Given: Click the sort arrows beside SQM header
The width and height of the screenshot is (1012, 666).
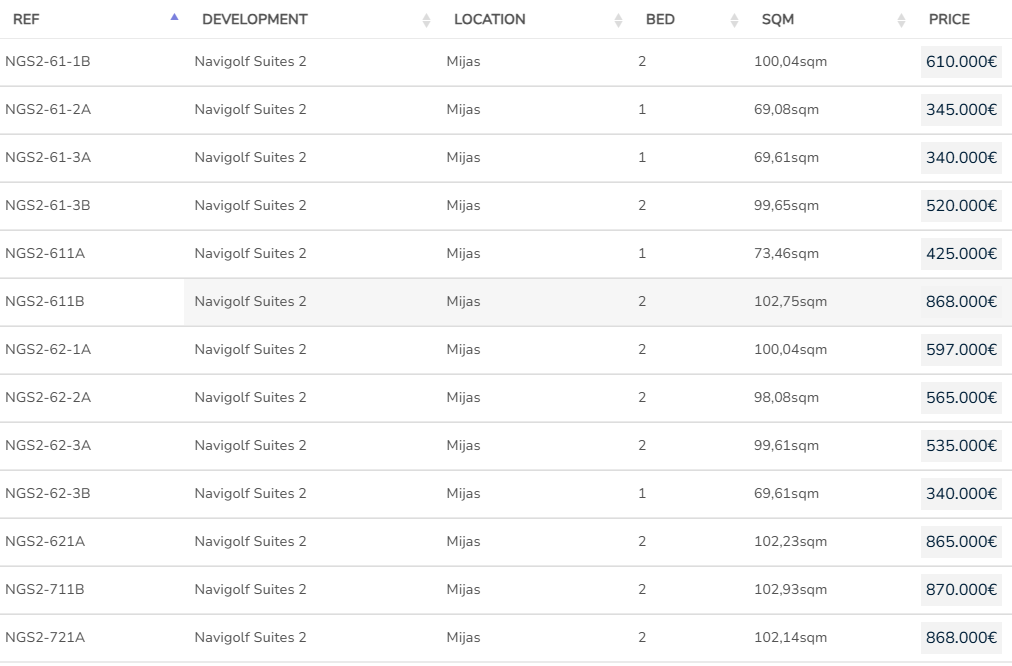Looking at the screenshot, I should click(x=901, y=20).
